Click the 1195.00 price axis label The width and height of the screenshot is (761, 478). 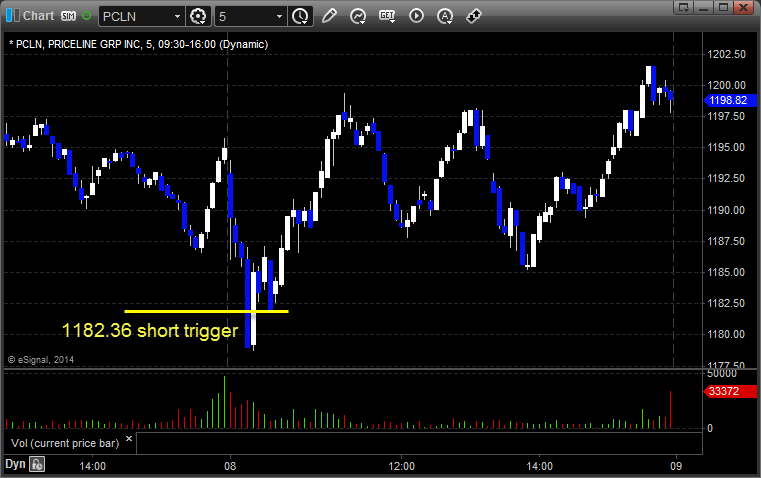726,148
